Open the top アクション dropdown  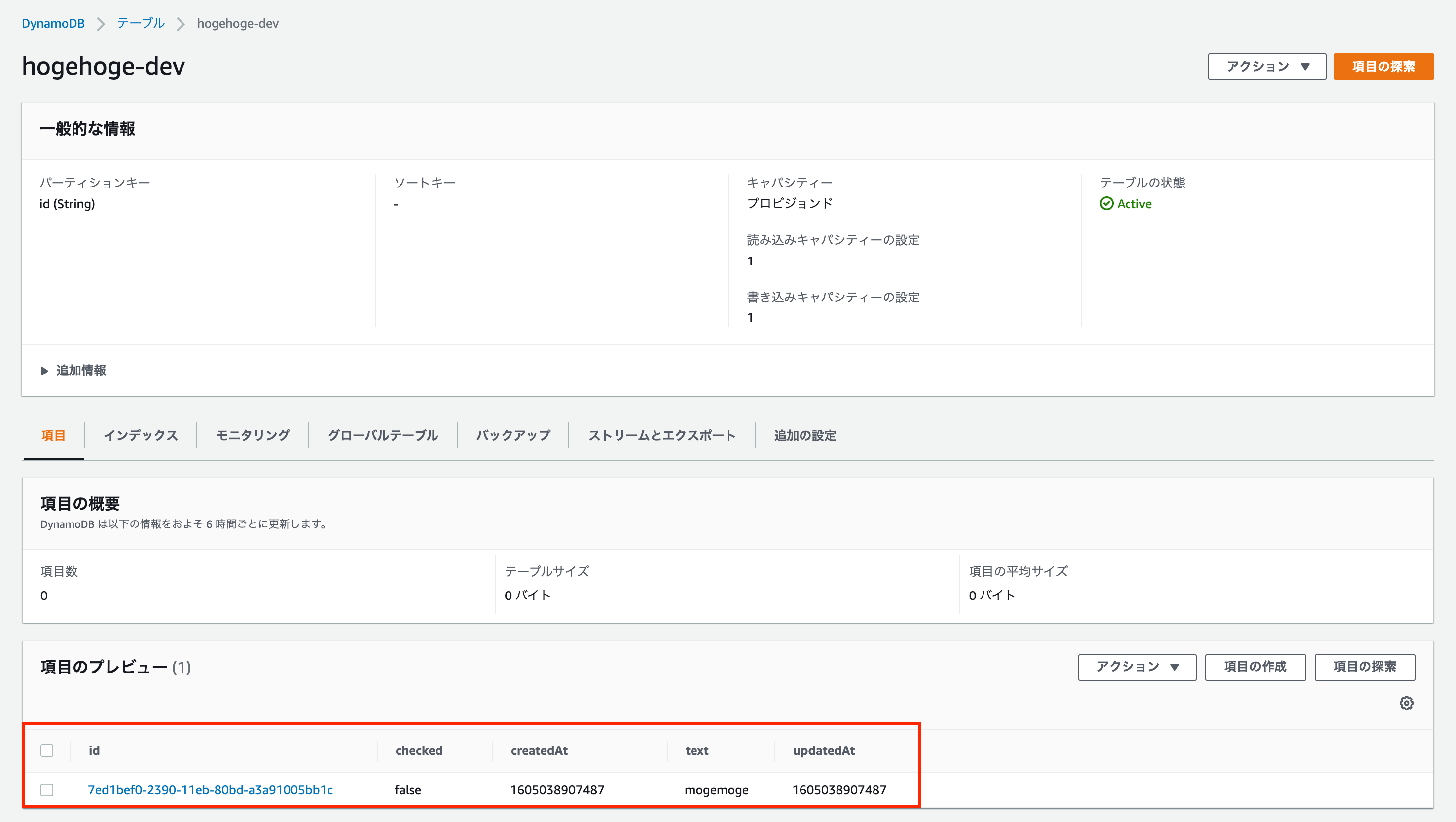pyautogui.click(x=1267, y=67)
